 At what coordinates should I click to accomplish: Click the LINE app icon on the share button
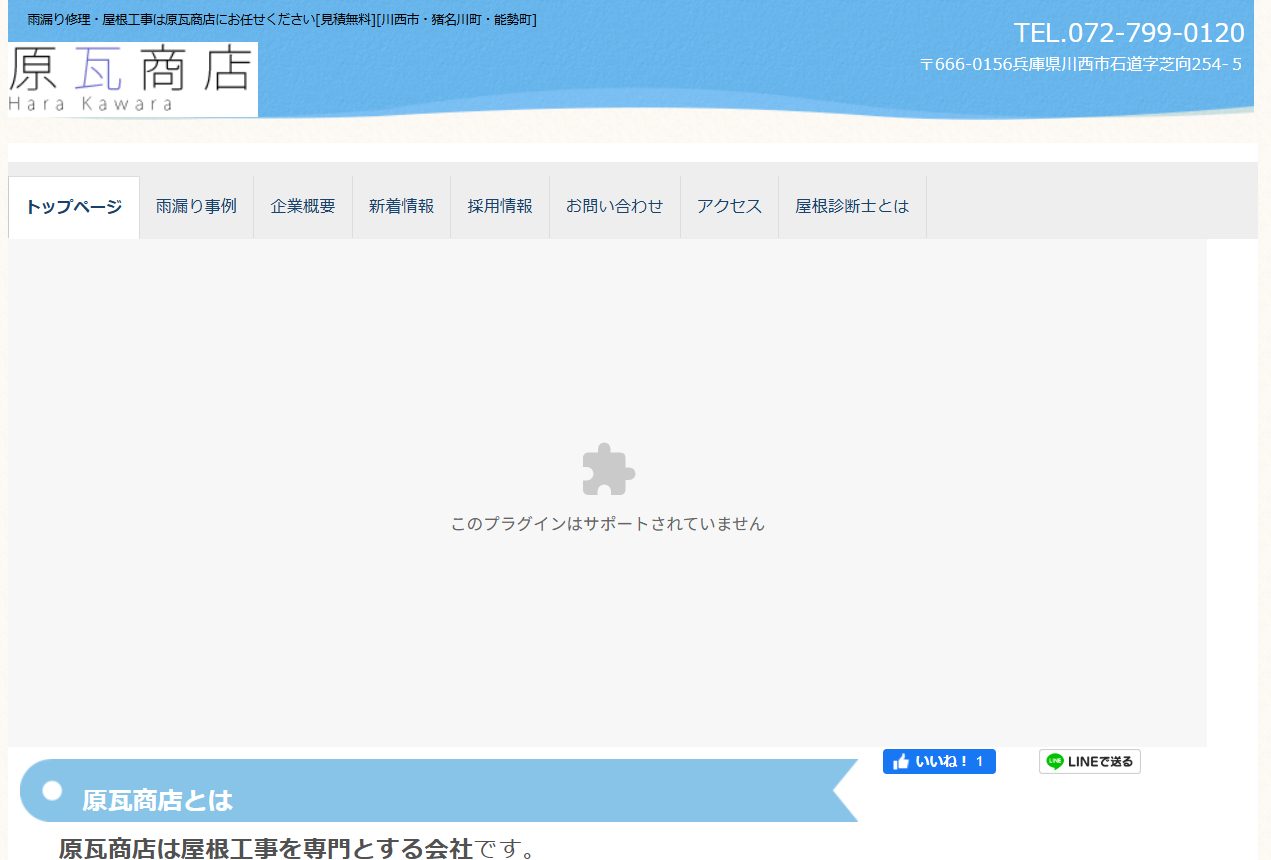(x=1055, y=761)
